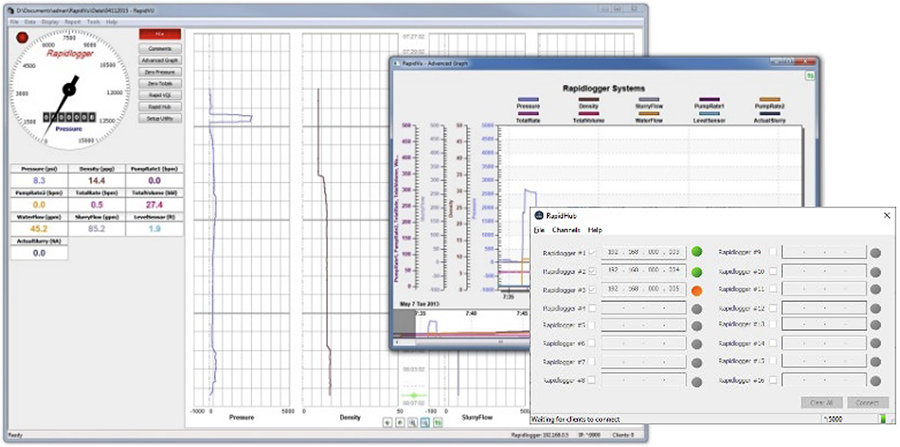Viewport: 900px width, 447px height.
Task: Click the Zero Totals button
Action: (x=160, y=84)
